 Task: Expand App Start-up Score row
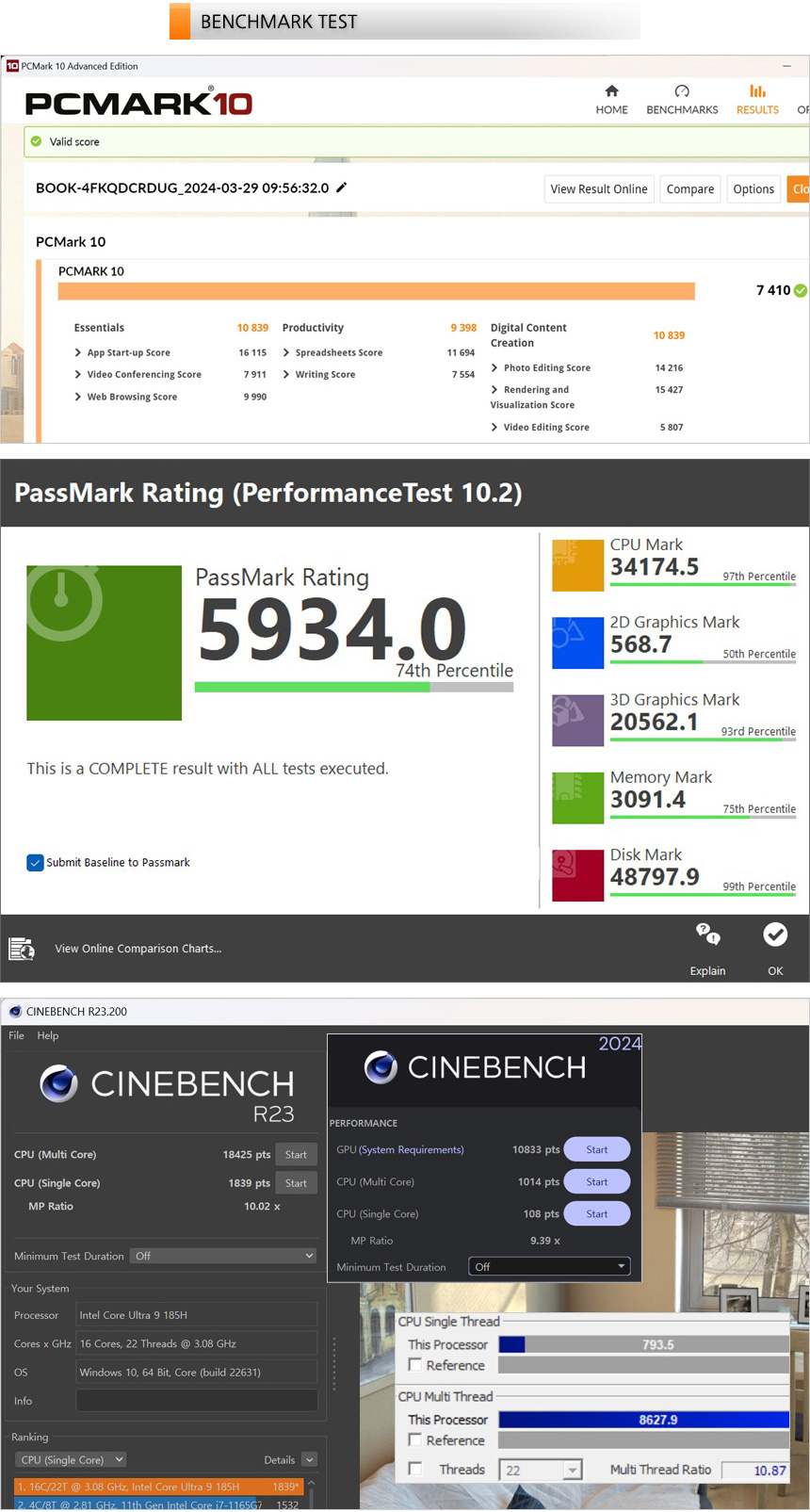(78, 352)
